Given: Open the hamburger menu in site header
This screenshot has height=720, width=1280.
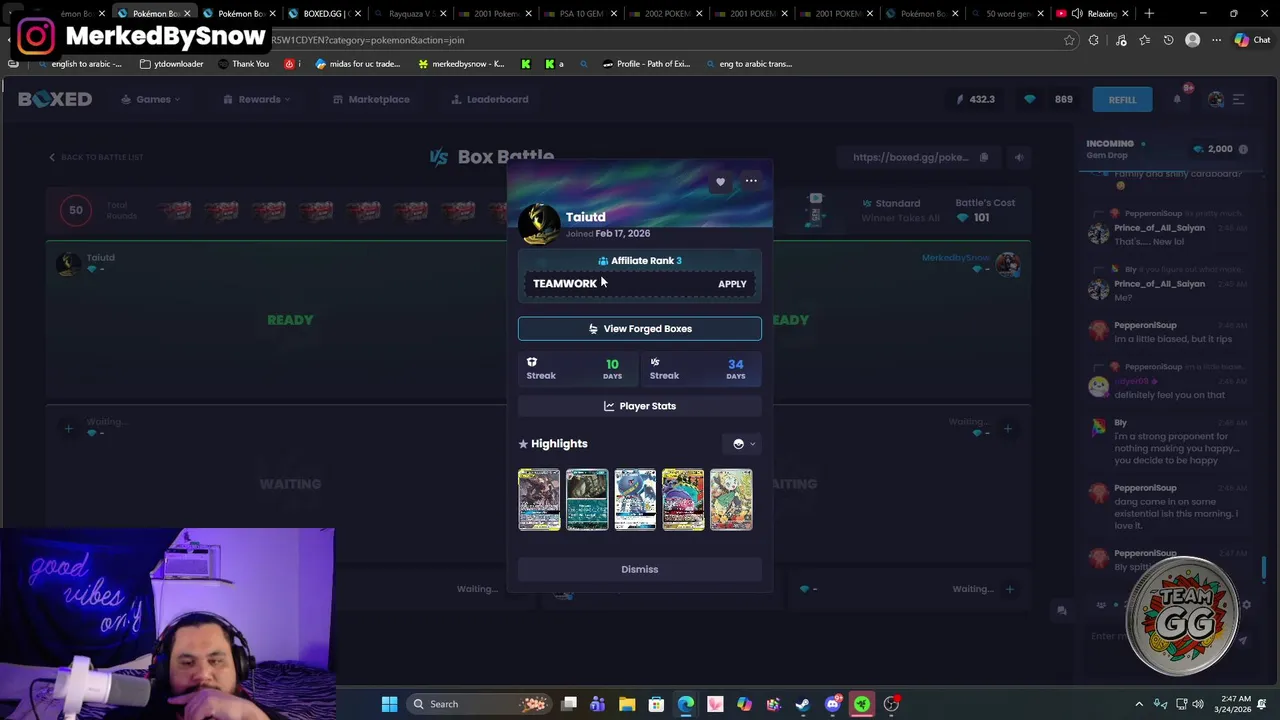Looking at the screenshot, I should click(x=1238, y=99).
